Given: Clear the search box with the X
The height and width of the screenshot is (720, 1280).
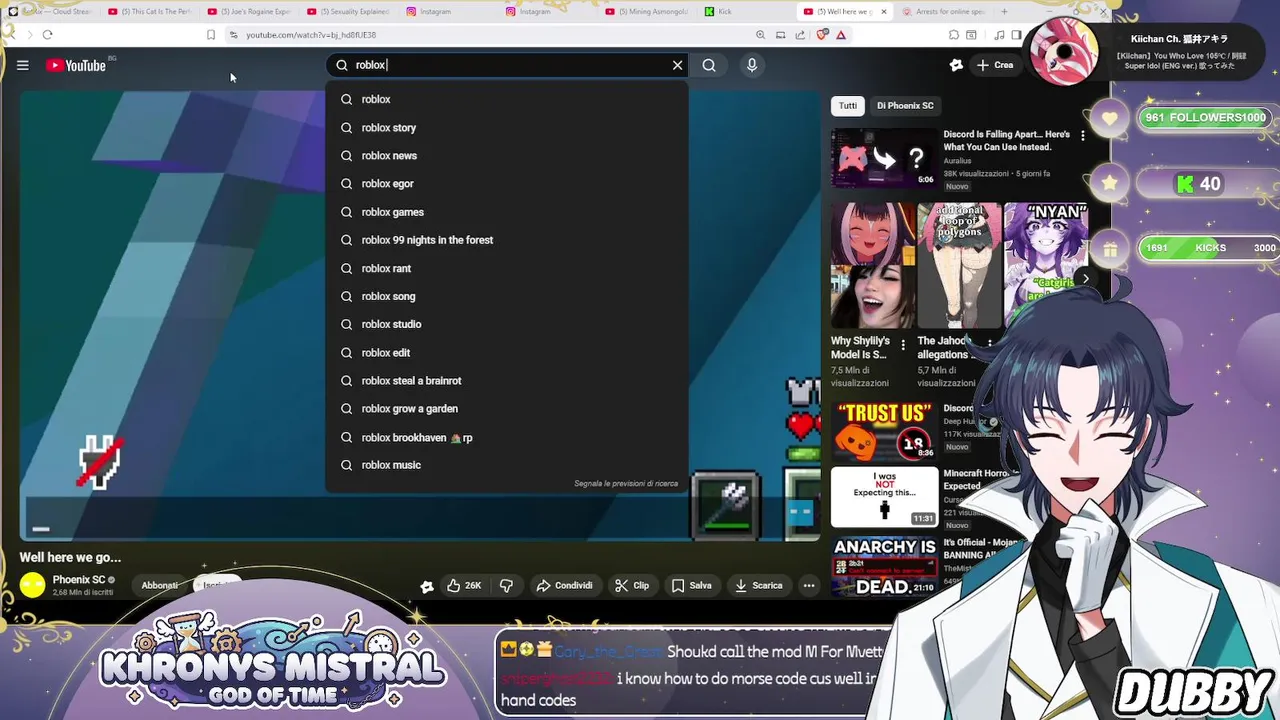Looking at the screenshot, I should (x=677, y=65).
